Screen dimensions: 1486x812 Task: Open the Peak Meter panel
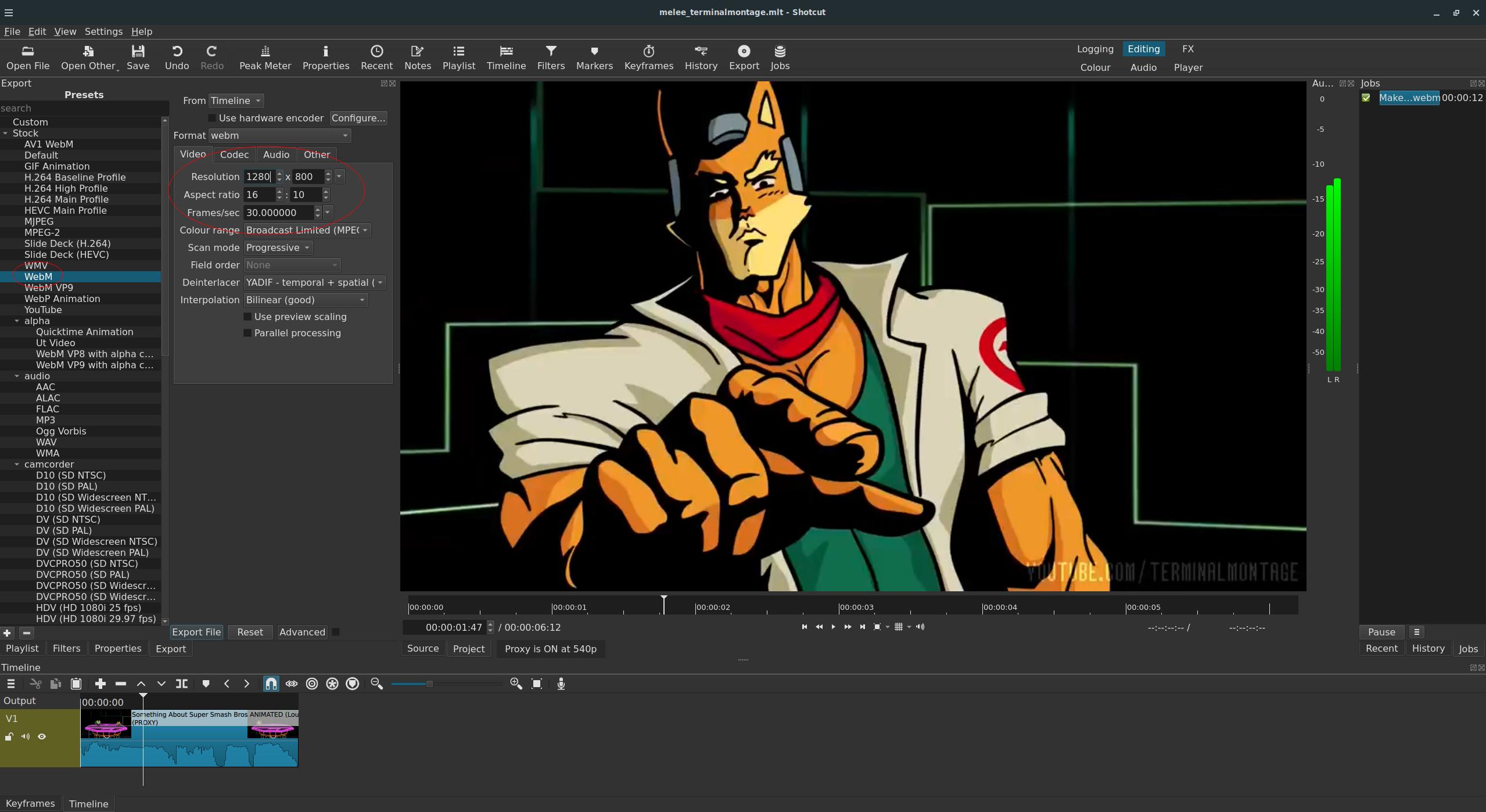(265, 58)
